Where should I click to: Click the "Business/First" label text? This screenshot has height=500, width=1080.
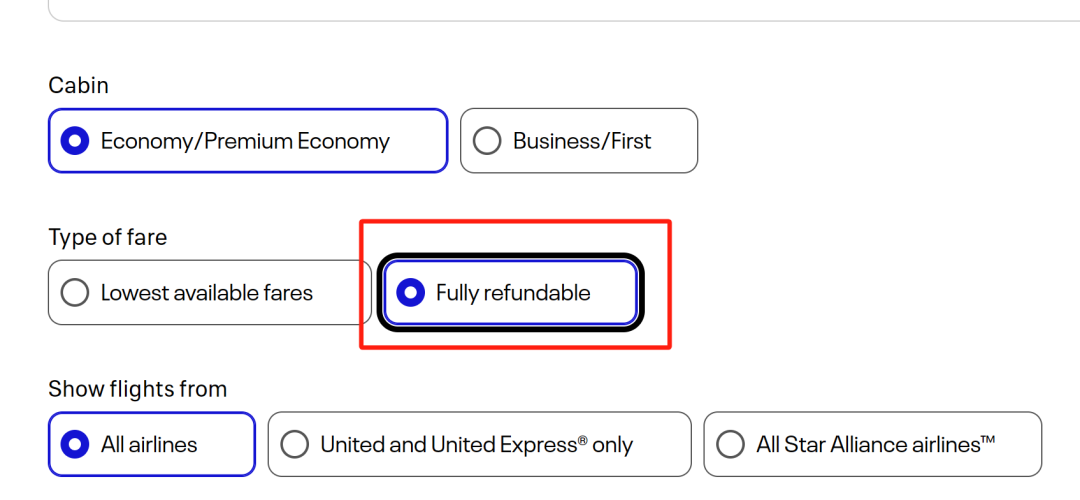[582, 141]
